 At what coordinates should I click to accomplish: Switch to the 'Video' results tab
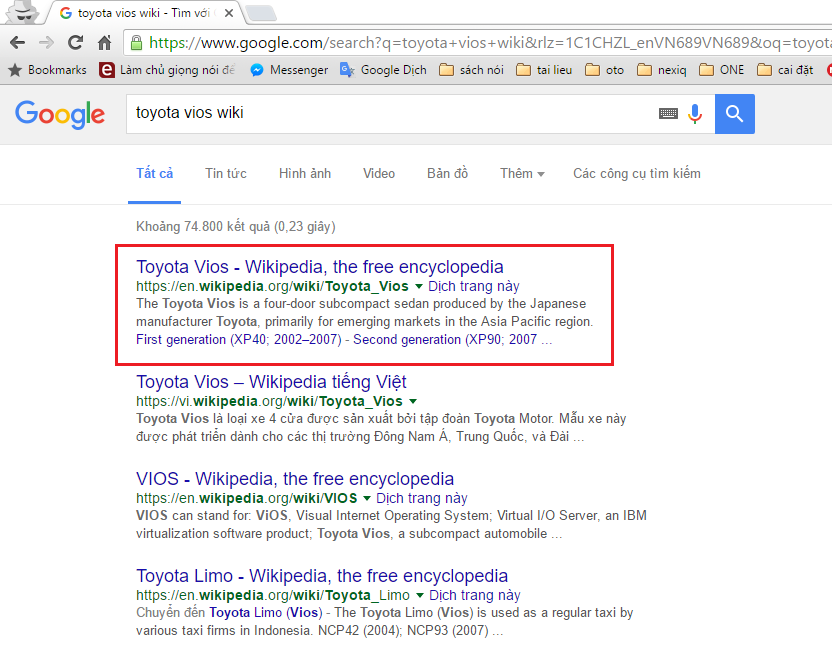[379, 174]
